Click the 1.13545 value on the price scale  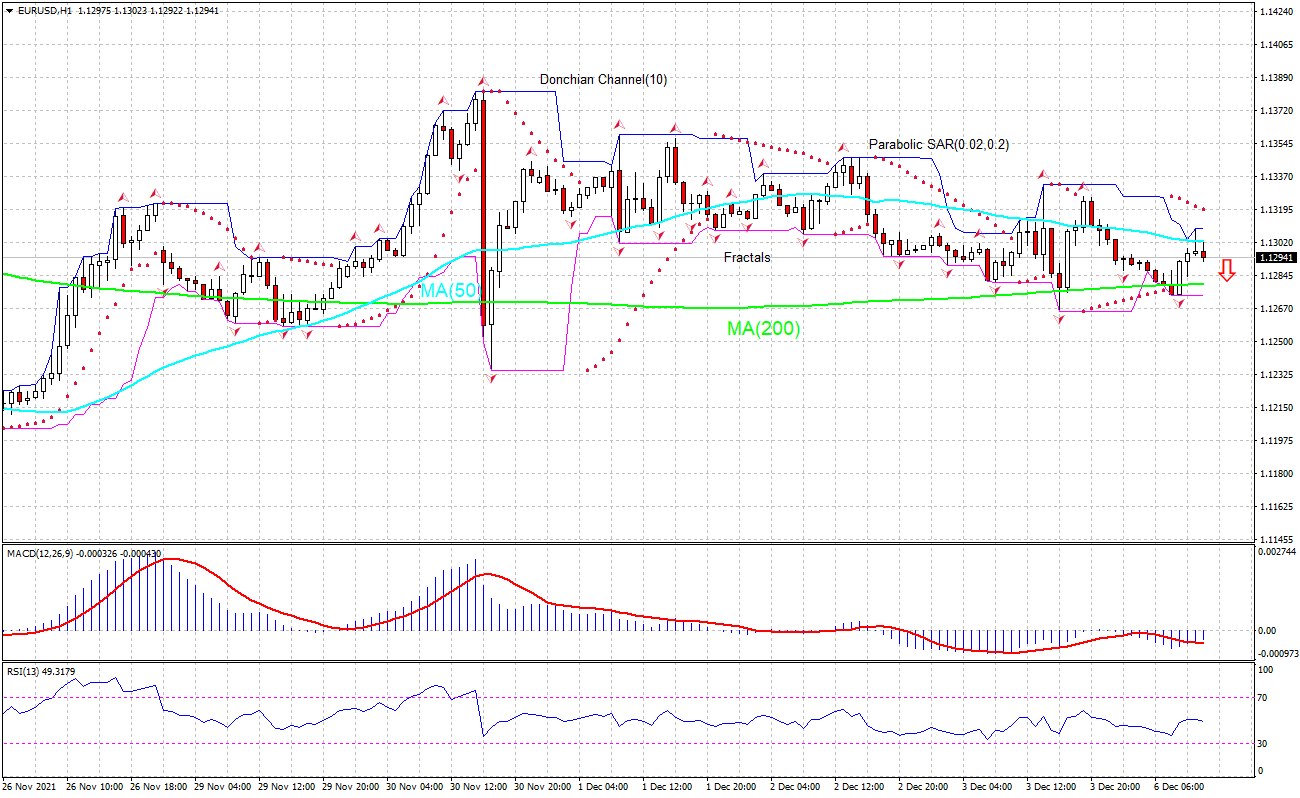tap(1277, 144)
